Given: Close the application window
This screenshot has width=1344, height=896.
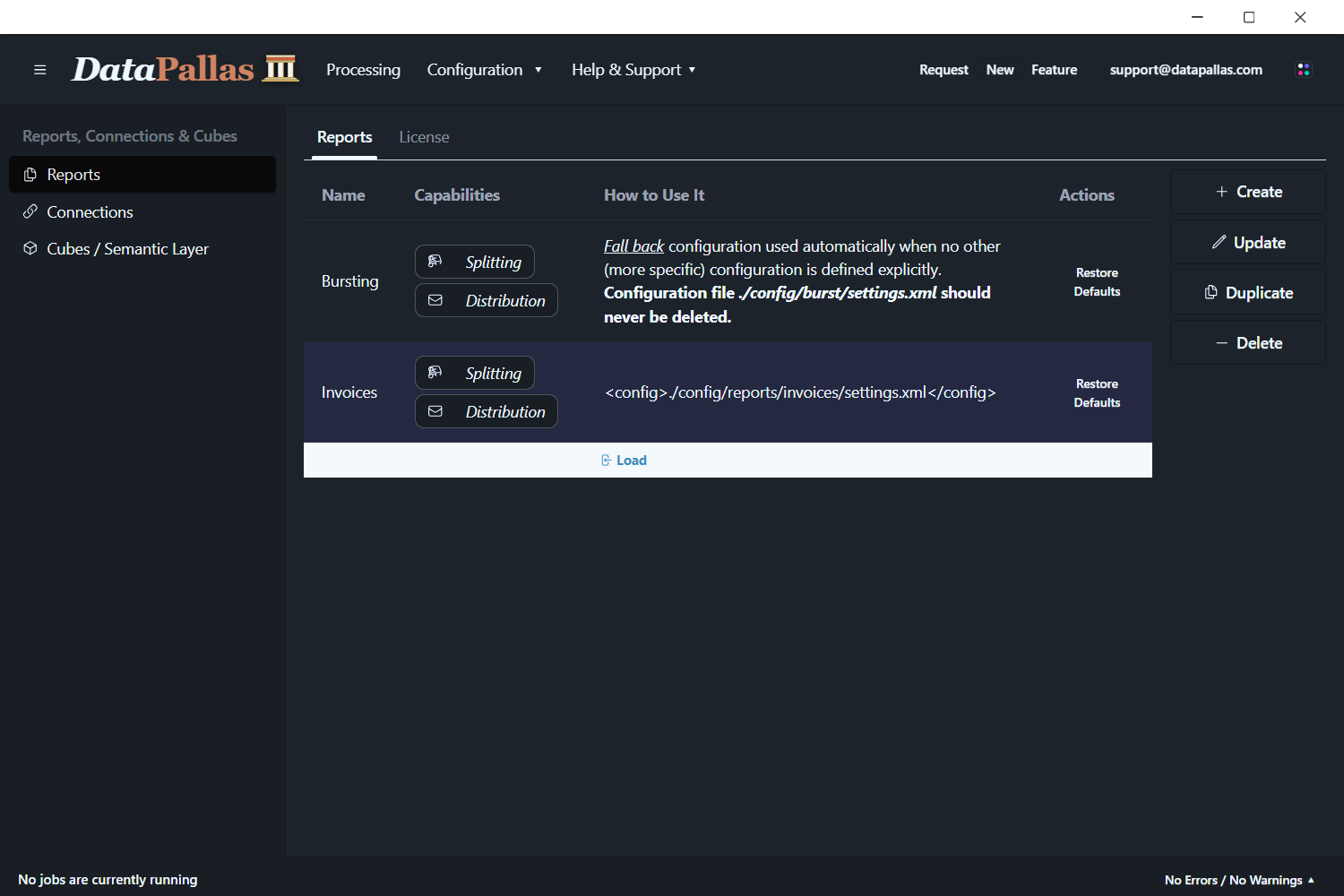Looking at the screenshot, I should point(1300,17).
